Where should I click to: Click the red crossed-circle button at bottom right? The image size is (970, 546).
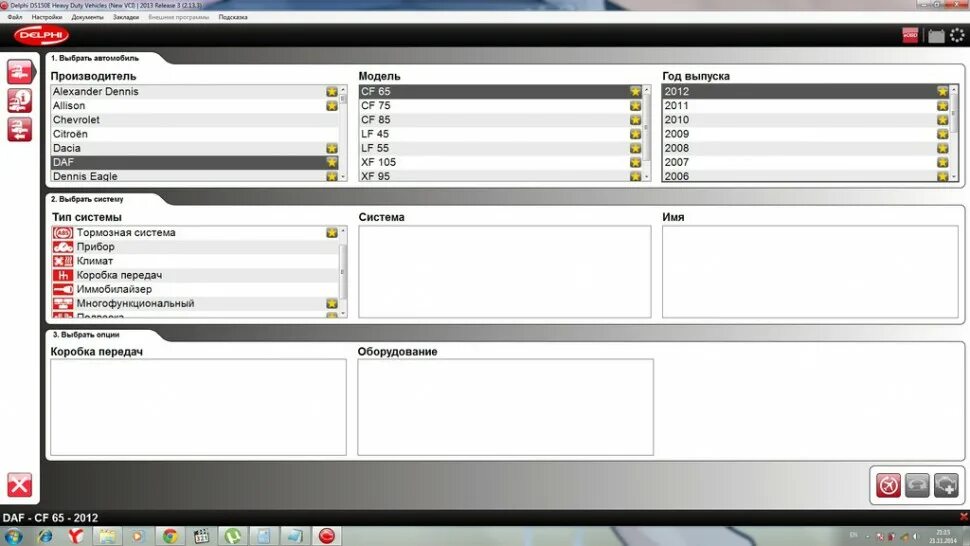(x=888, y=485)
